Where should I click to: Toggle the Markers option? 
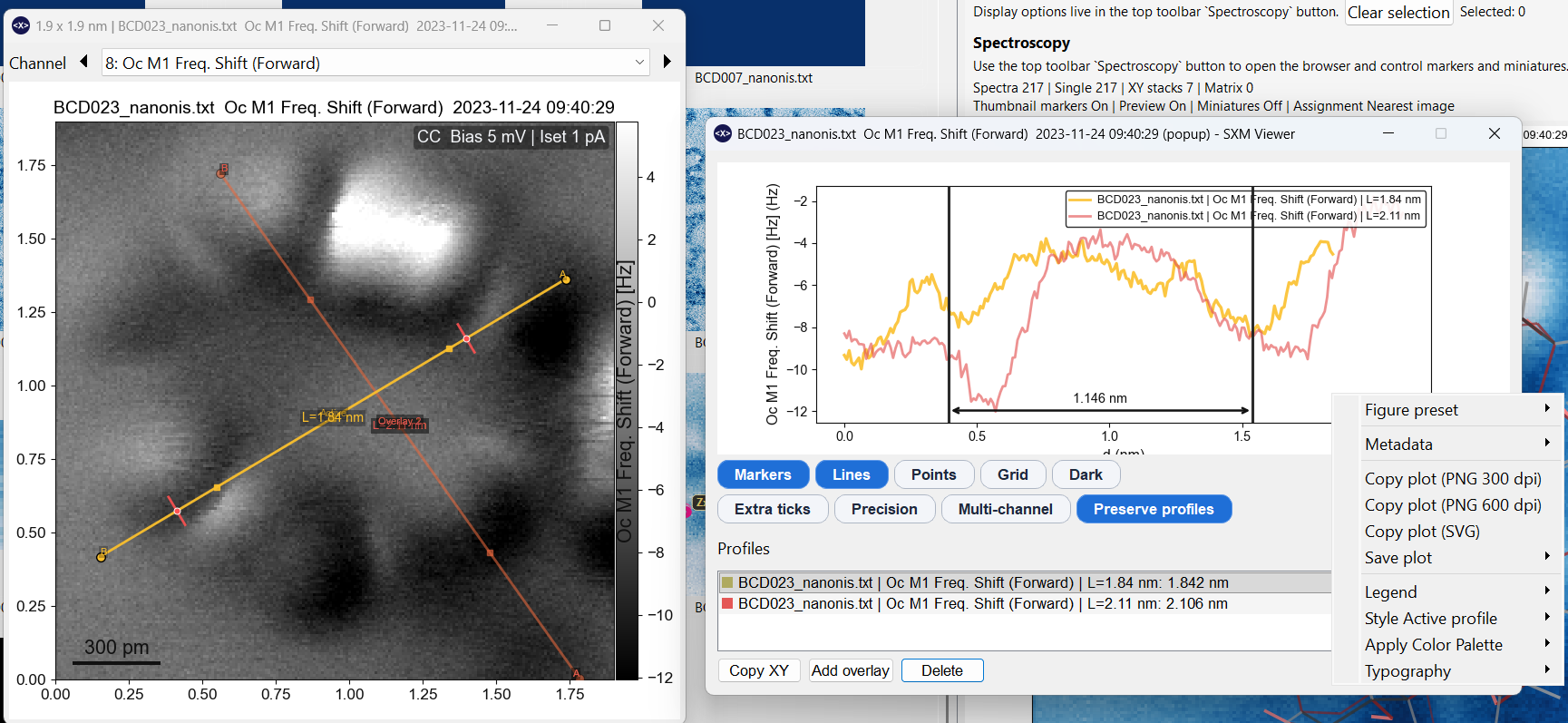(762, 474)
